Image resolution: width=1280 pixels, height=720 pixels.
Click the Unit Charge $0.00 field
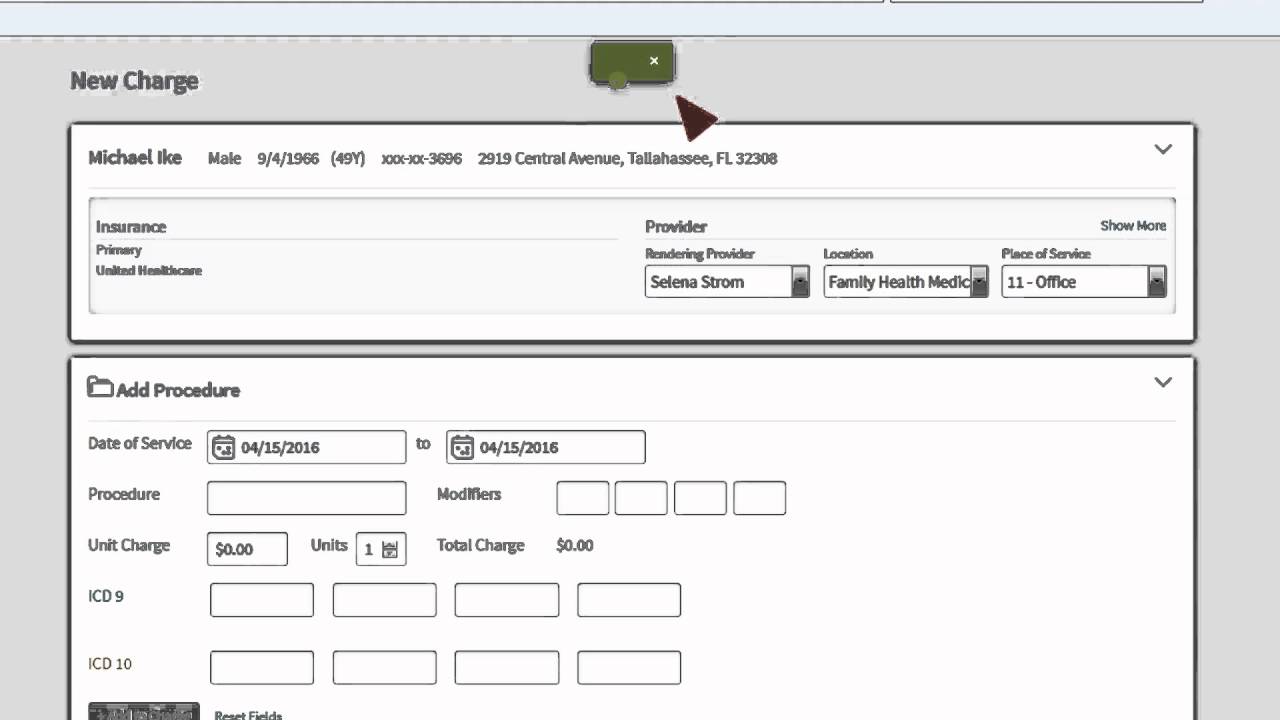247,549
